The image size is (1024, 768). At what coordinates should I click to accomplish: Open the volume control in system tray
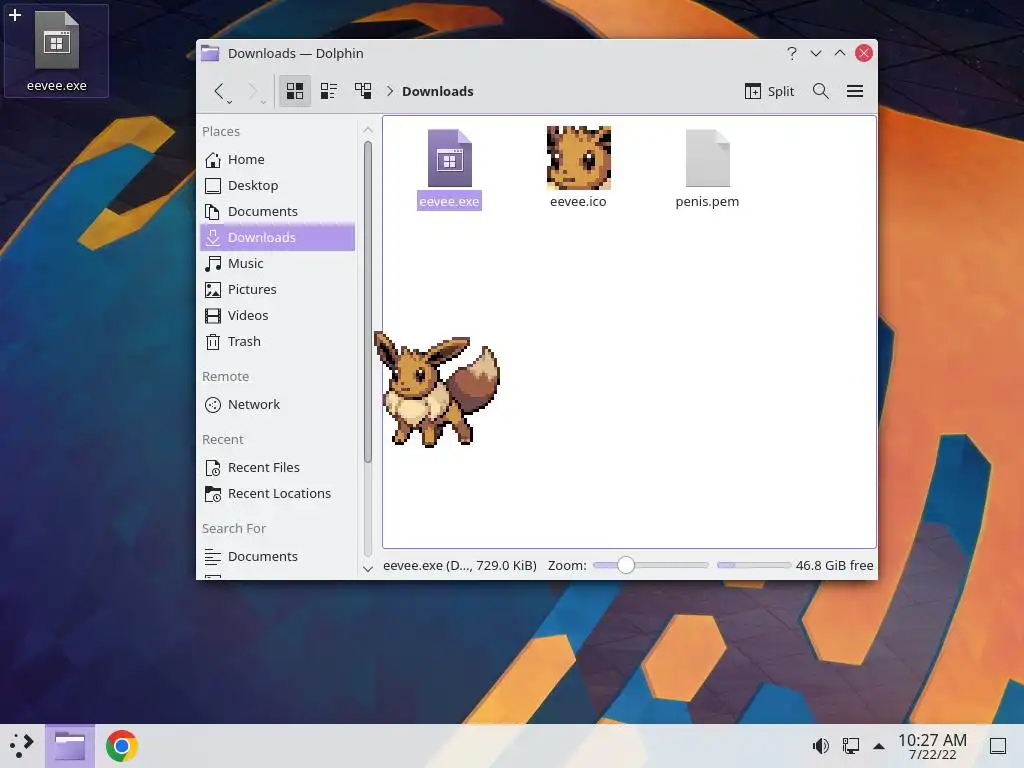pyautogui.click(x=820, y=745)
